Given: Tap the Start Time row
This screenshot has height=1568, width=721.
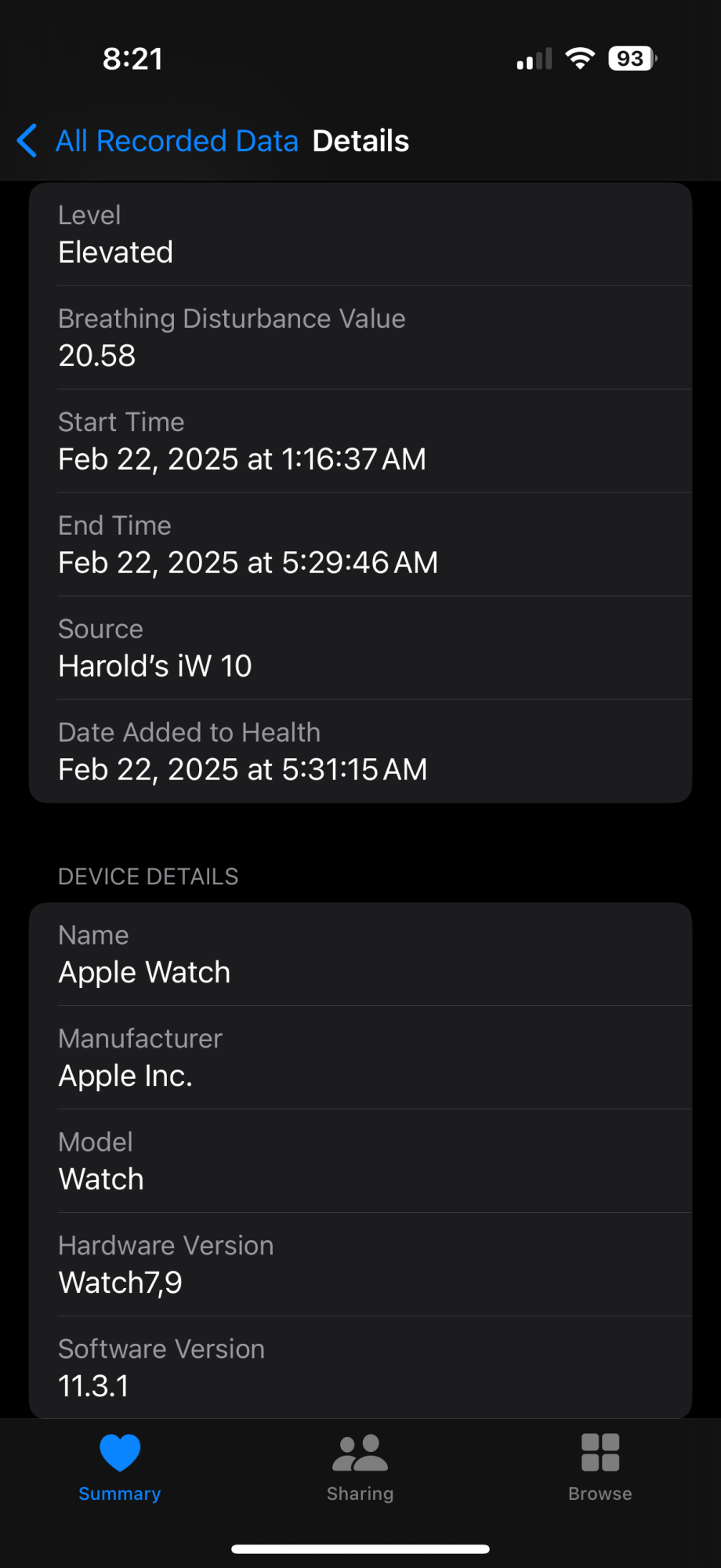Looking at the screenshot, I should click(x=360, y=441).
